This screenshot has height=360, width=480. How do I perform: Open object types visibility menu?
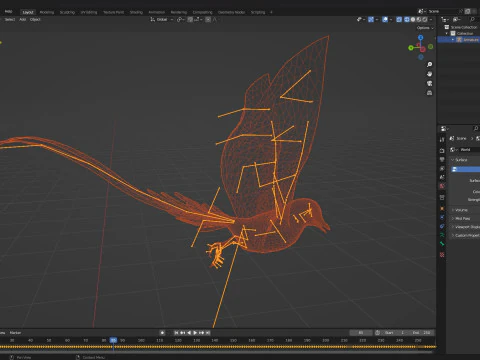361,20
